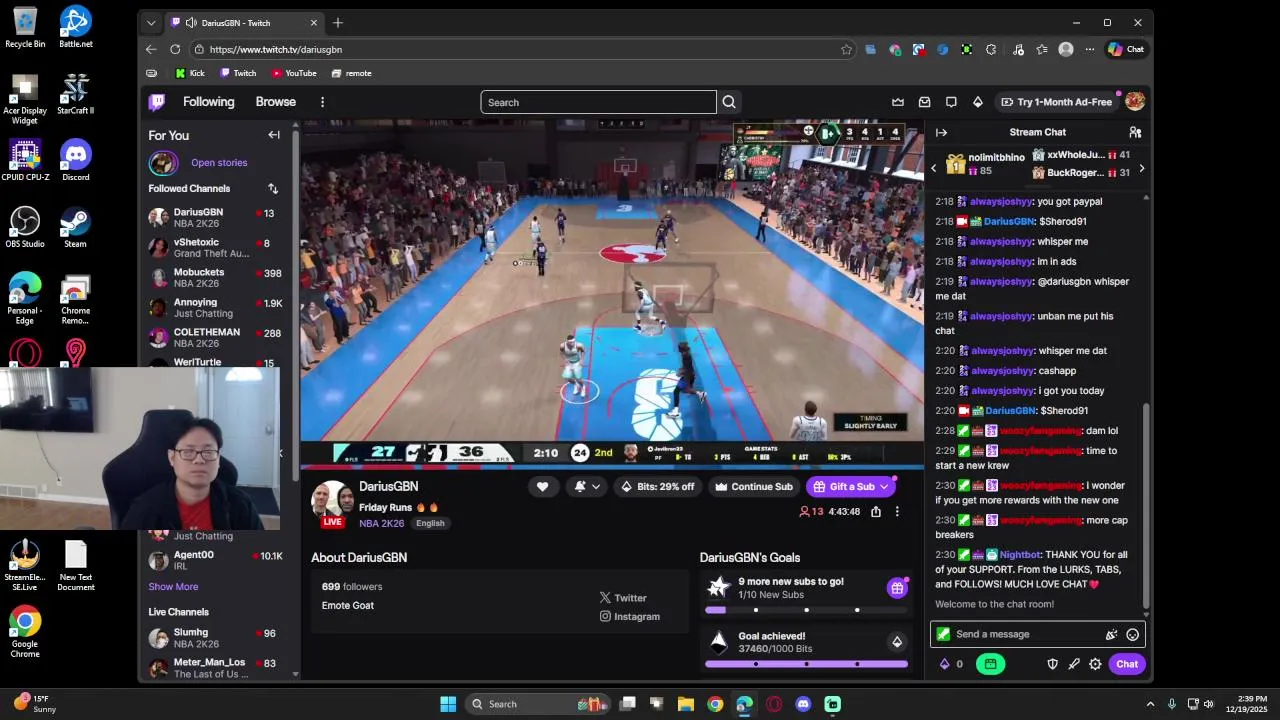Switch to the Browse tab
Screen dimensions: 1280x720
pos(275,102)
